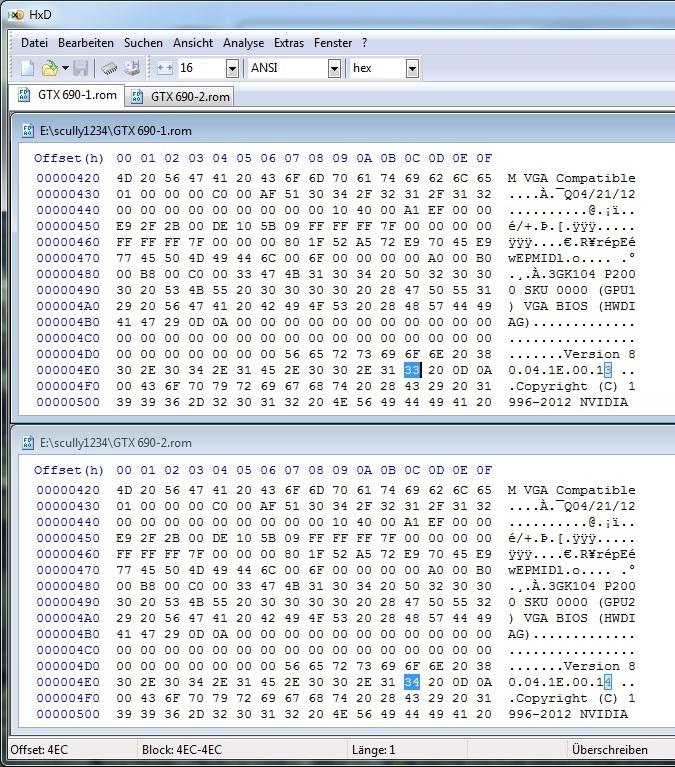Screen dimensions: 675x767
Task: Click 'Überschreiben' mode indicator in the status bar
Action: (x=609, y=750)
